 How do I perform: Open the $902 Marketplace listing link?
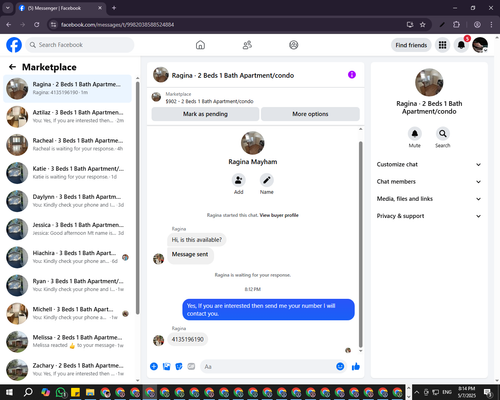pos(209,101)
